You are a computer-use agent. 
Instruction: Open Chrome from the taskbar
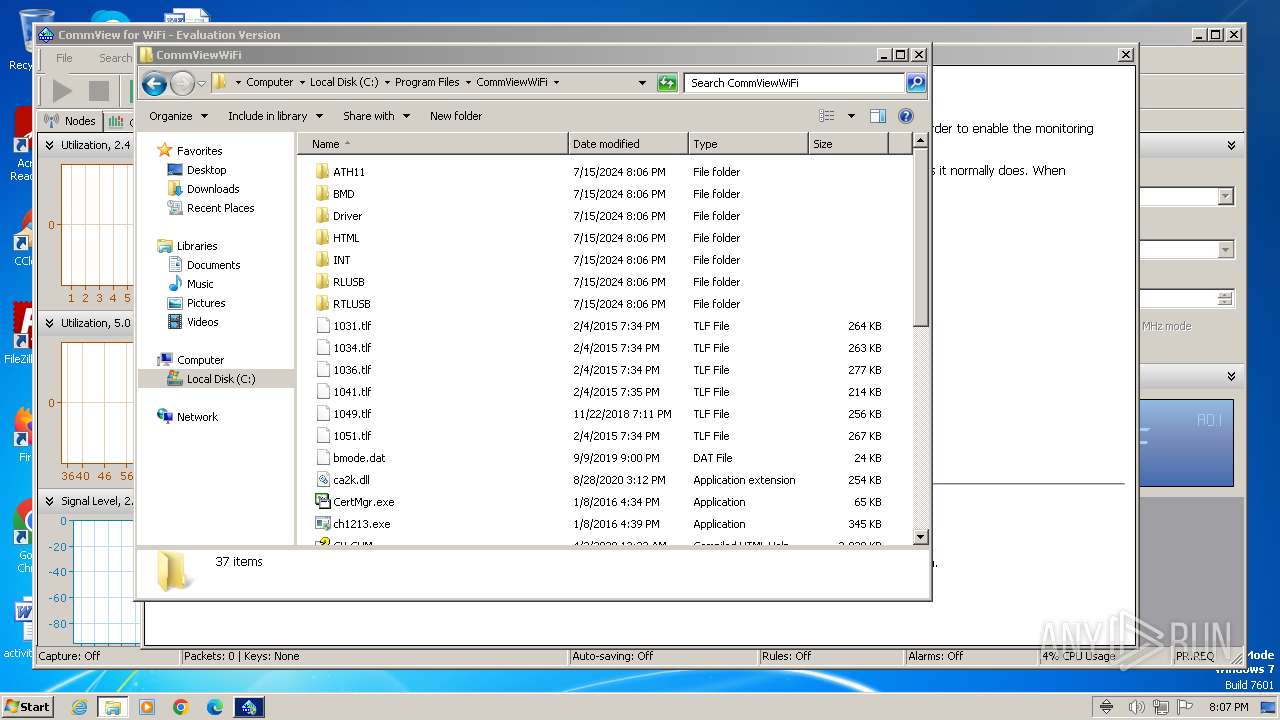click(x=181, y=707)
